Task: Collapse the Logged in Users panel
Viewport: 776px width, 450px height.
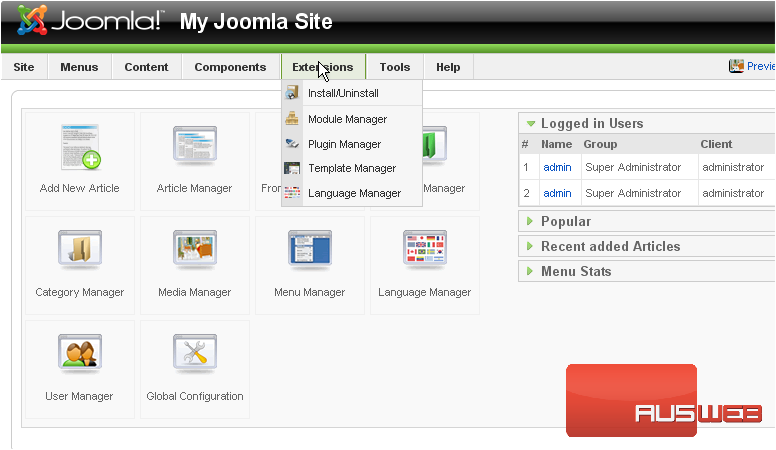Action: [591, 124]
